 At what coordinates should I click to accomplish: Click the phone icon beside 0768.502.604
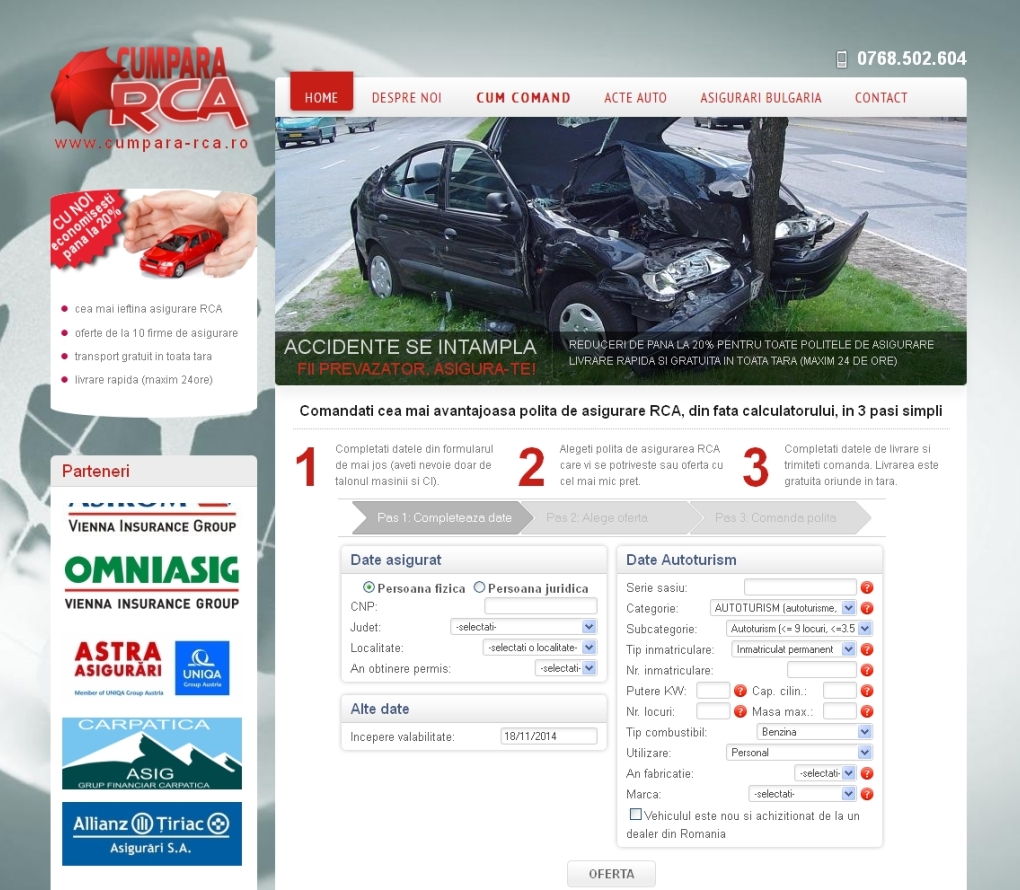[842, 59]
